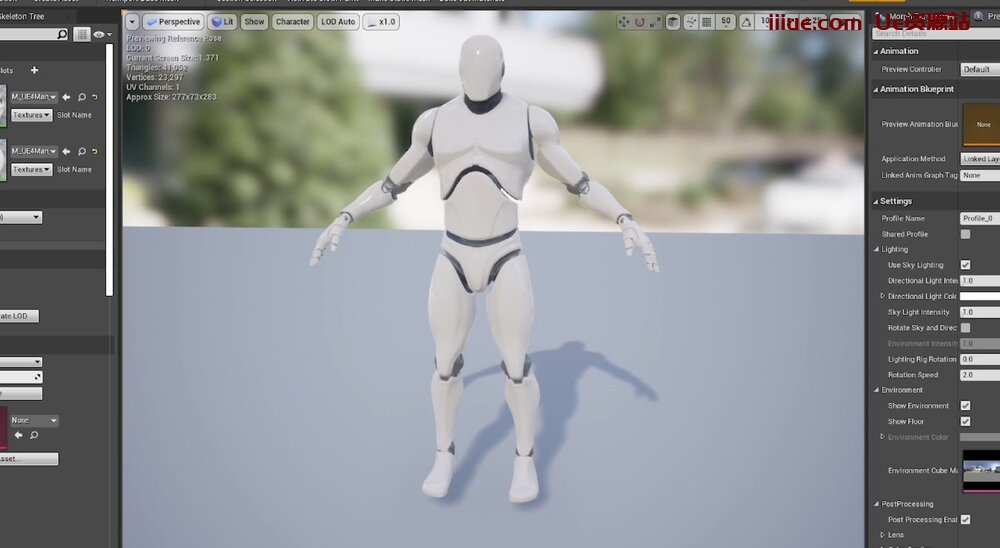Collapse the Animation Blueprint section
This screenshot has width=1000, height=548.
coord(877,89)
